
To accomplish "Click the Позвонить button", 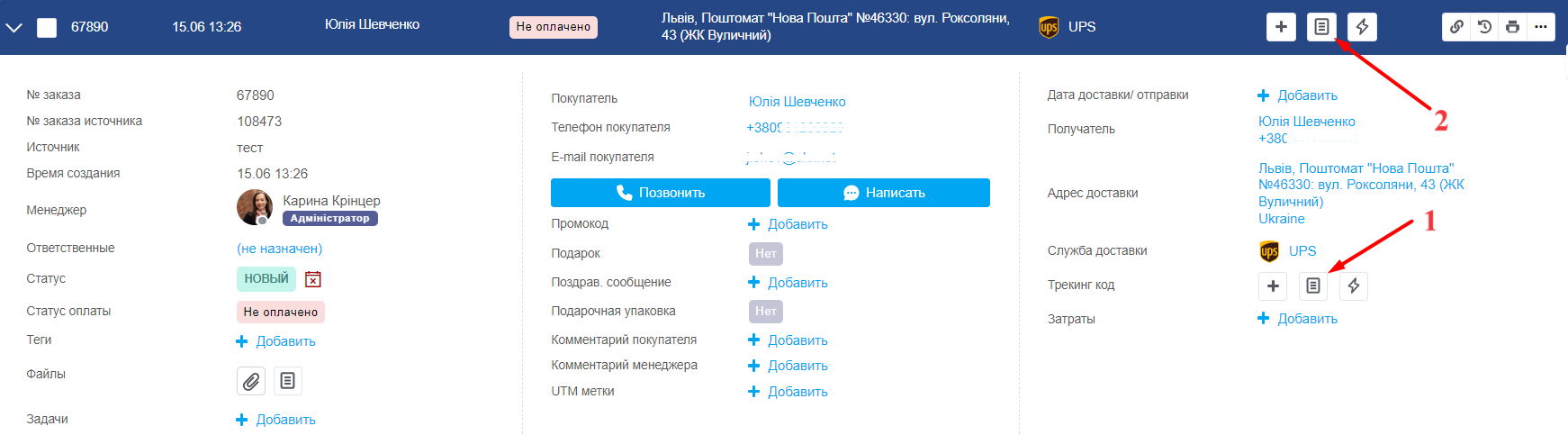I will (x=661, y=193).
